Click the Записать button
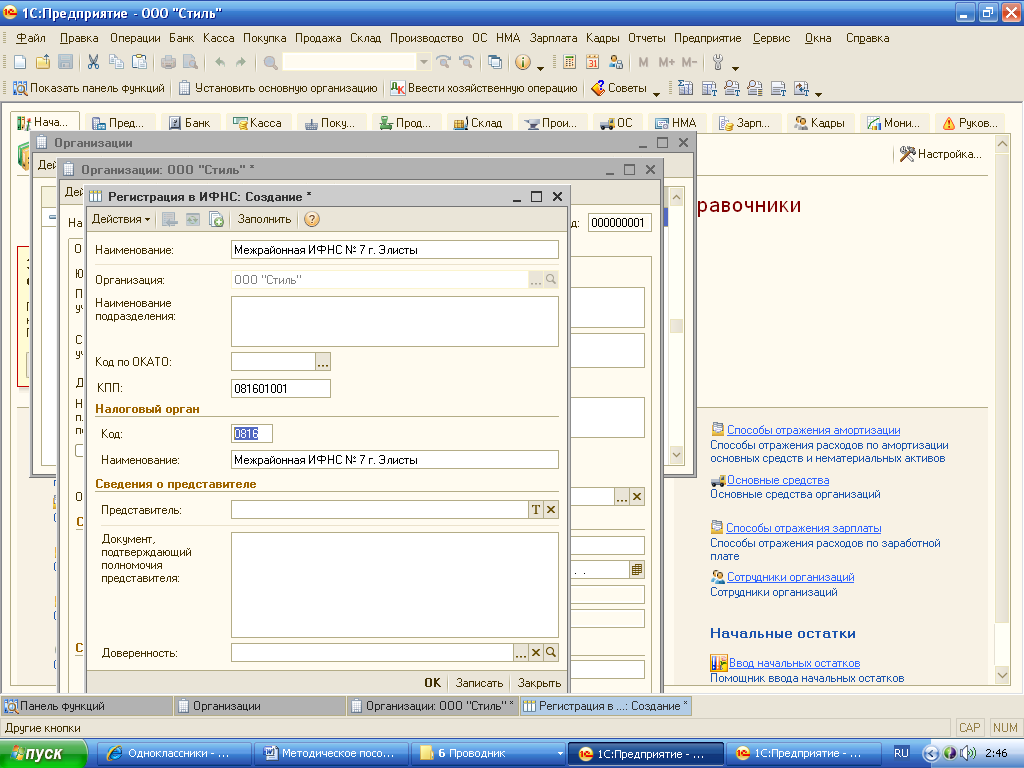The image size is (1024, 768). coord(479,682)
